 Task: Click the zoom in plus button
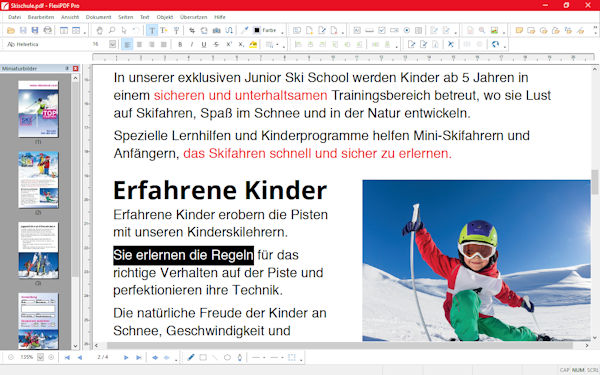pos(51,357)
